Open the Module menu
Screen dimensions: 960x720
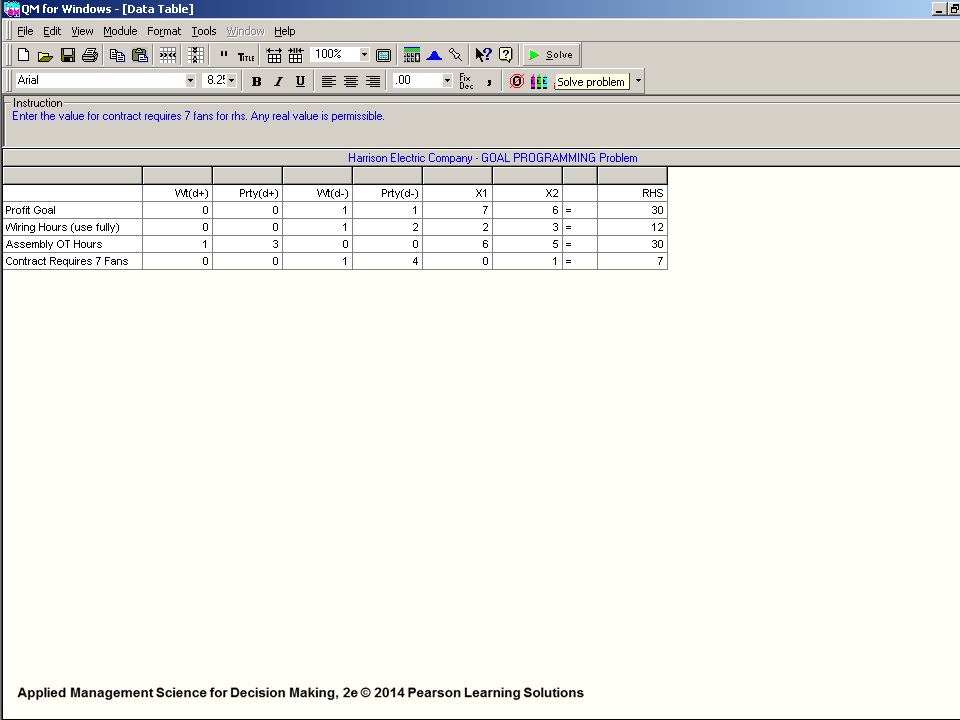[x=120, y=31]
